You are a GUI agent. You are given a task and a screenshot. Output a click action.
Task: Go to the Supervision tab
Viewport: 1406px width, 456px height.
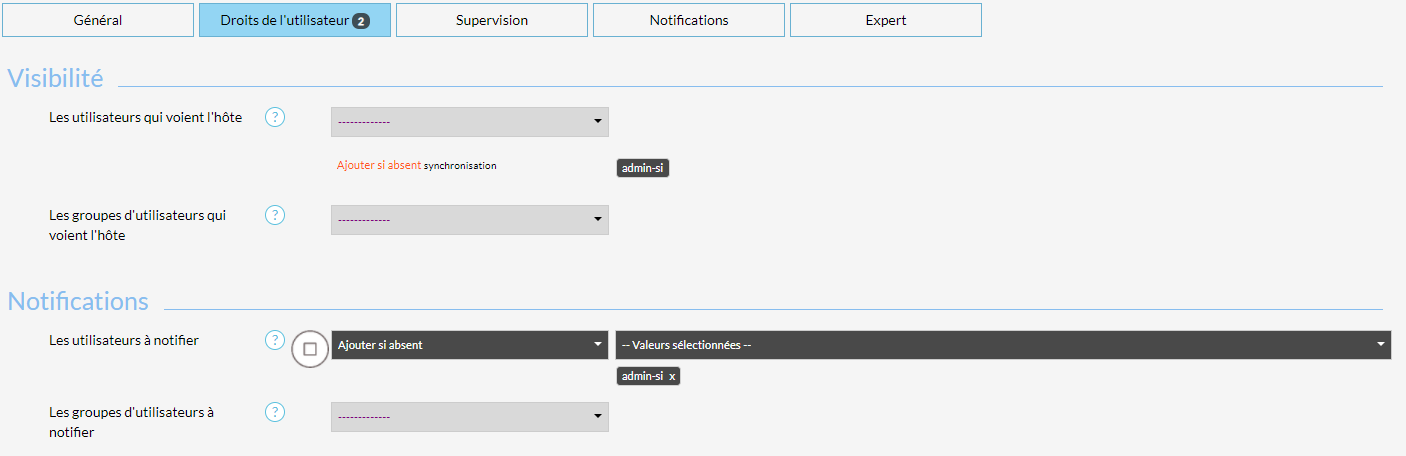491,20
